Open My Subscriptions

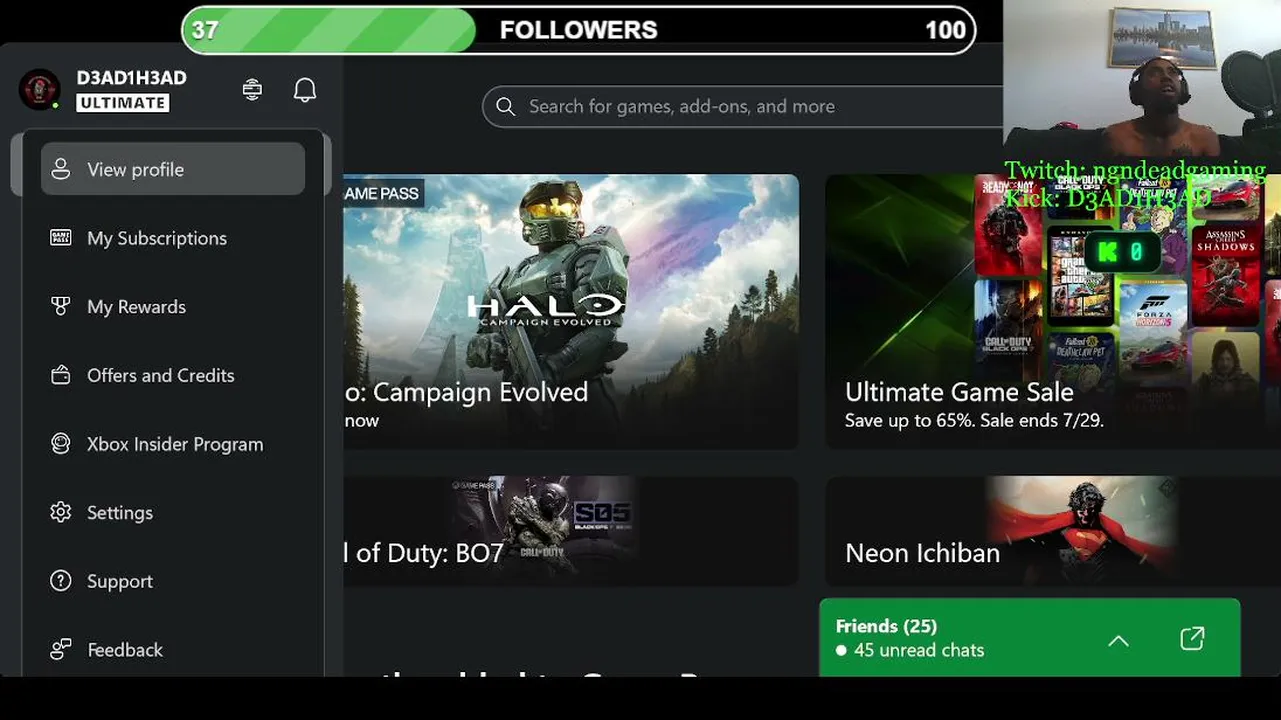pos(173,238)
